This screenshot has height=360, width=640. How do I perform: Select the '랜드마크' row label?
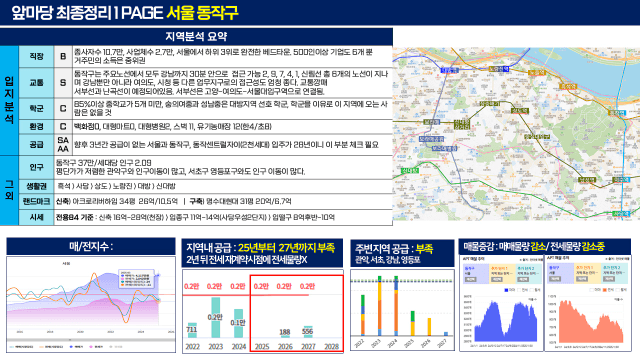[x=36, y=201]
